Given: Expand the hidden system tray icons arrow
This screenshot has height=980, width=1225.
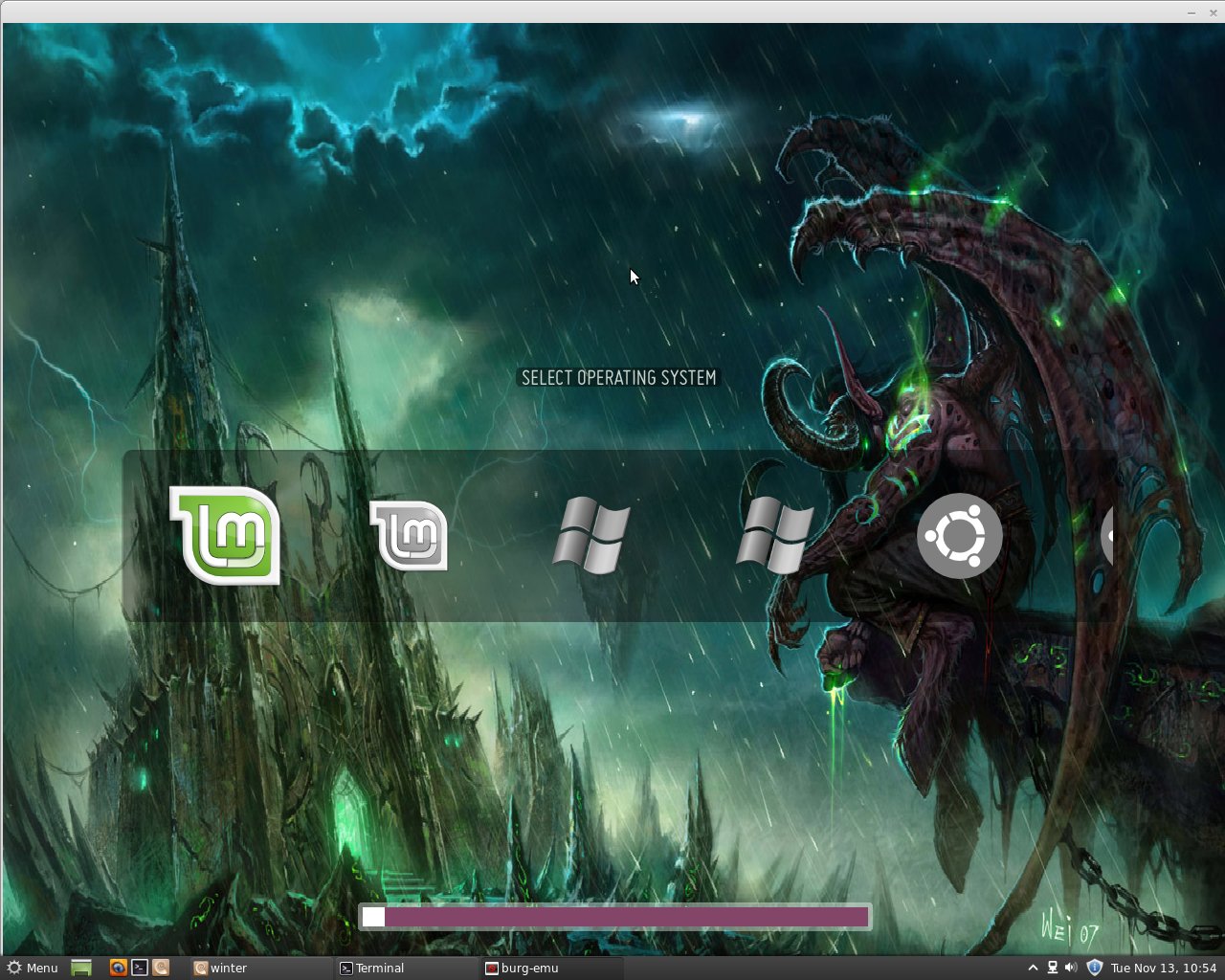Looking at the screenshot, I should click(x=1033, y=968).
